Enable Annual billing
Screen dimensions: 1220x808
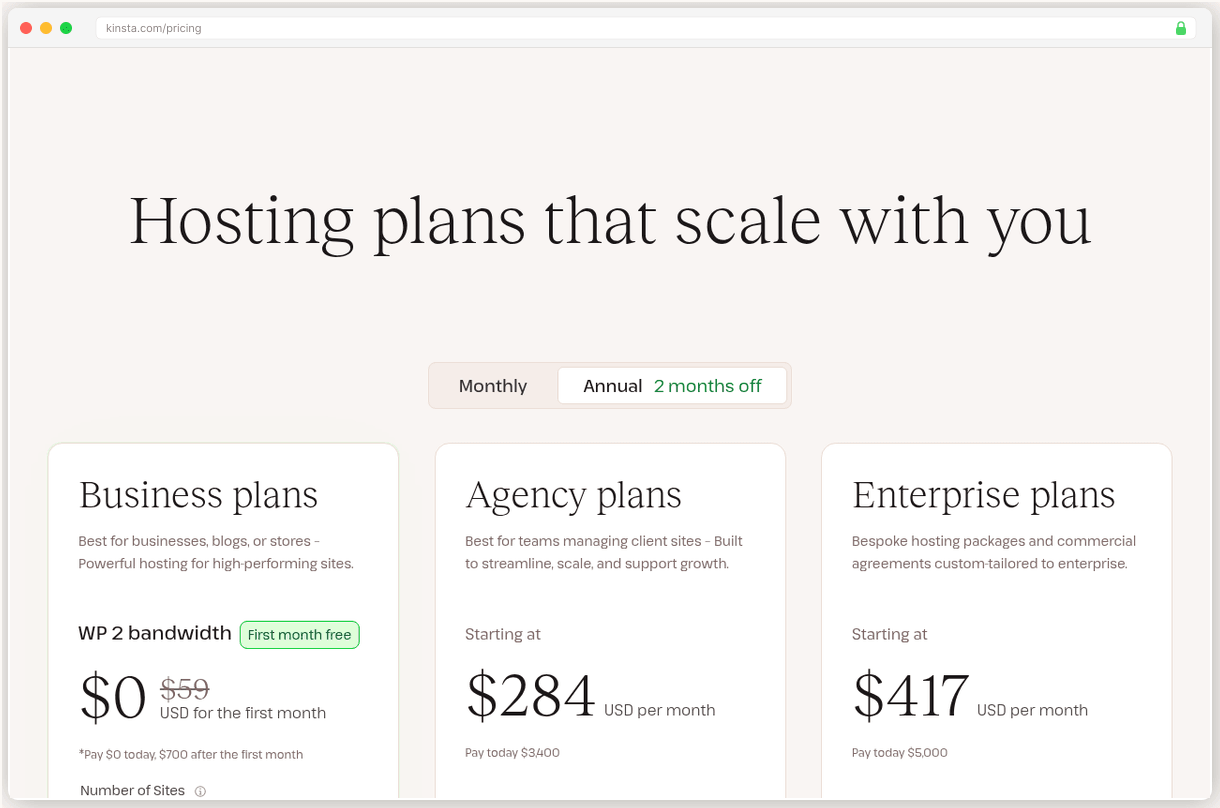613,385
